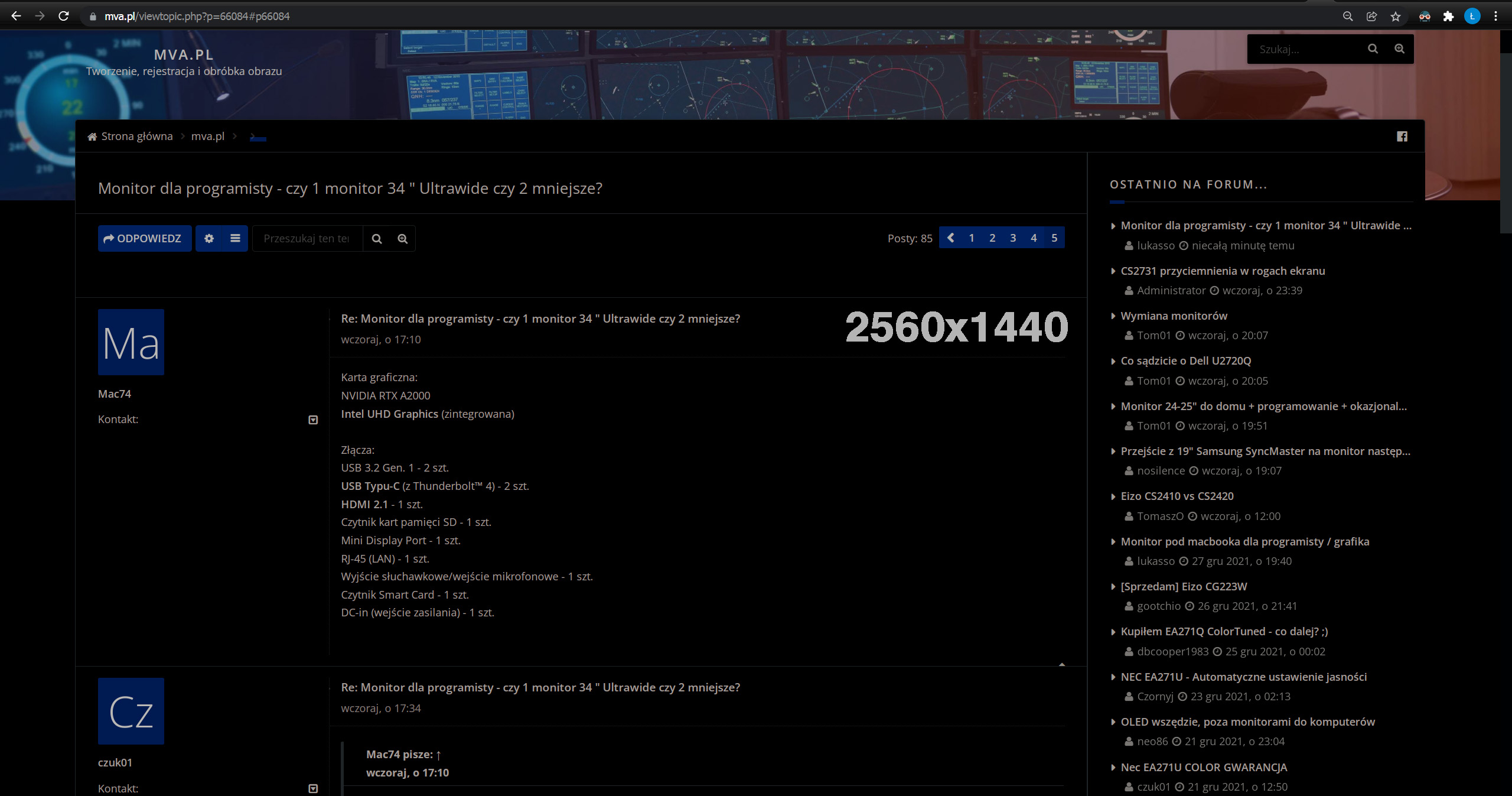Click magnifier icon beside topic search field

[x=377, y=239]
